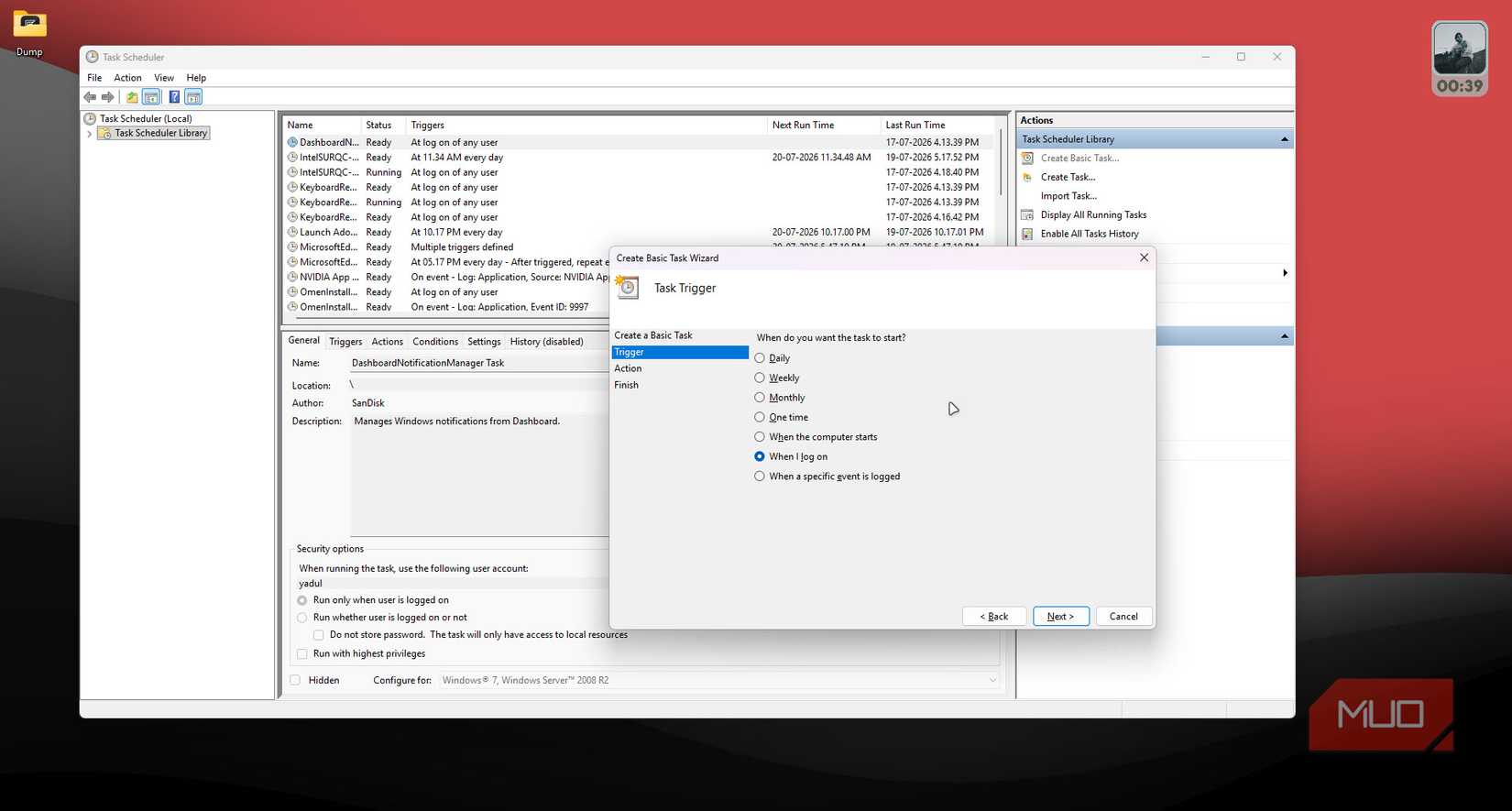Viewport: 1512px width, 811px height.
Task: Select the Daily trigger option
Action: coord(760,357)
